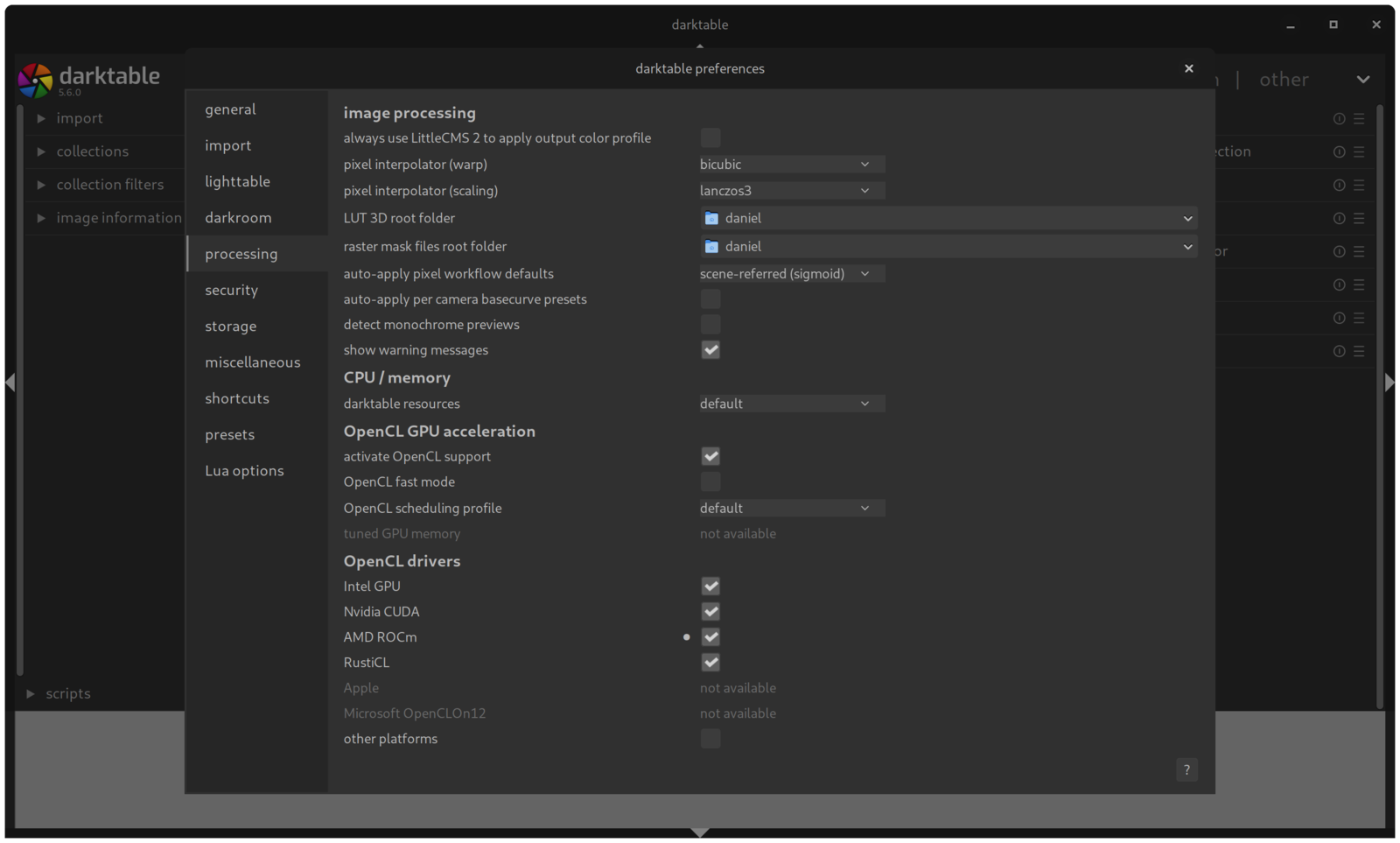Click the modified-indicator dot beside AMD ROCm
Viewport: 1400px width, 843px height.
pyautogui.click(x=686, y=637)
